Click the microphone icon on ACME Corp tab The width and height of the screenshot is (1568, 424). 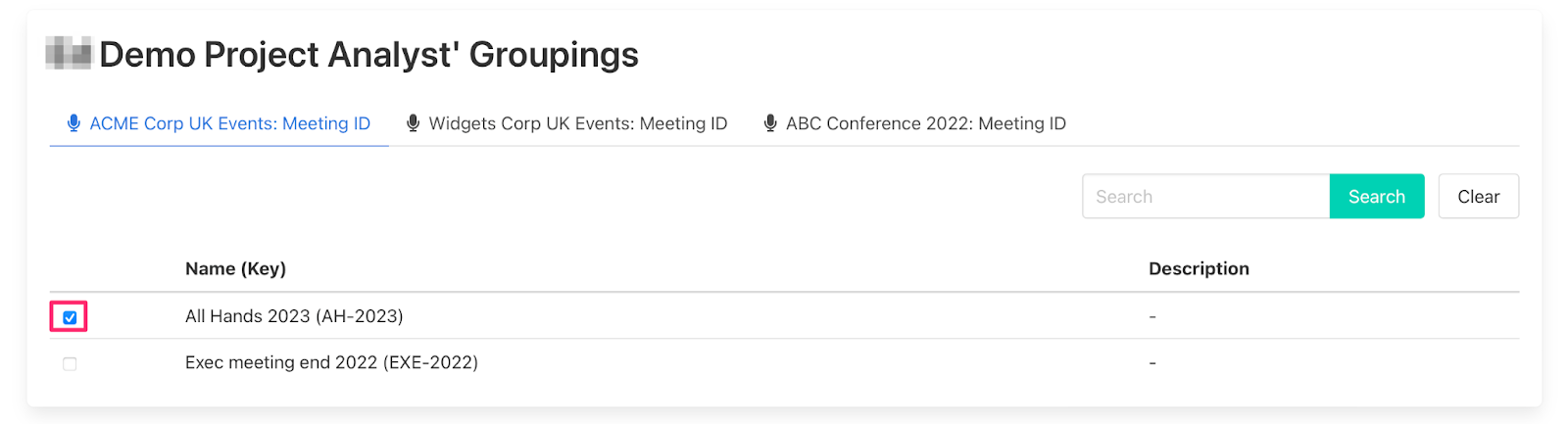tap(73, 123)
